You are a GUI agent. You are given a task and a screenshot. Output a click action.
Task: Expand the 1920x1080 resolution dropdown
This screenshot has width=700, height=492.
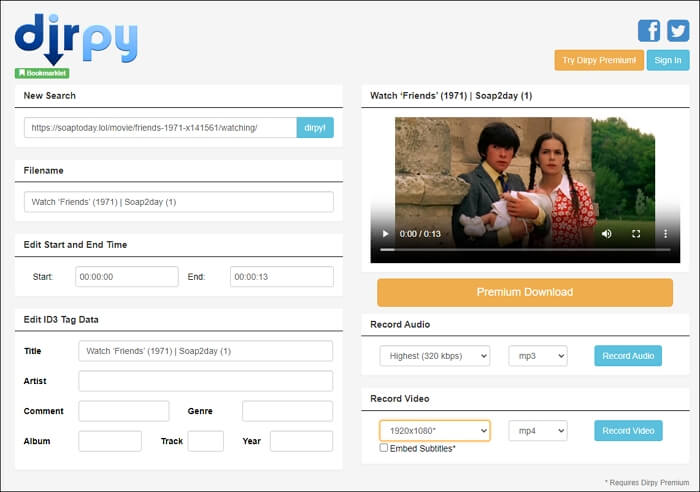click(x=434, y=430)
